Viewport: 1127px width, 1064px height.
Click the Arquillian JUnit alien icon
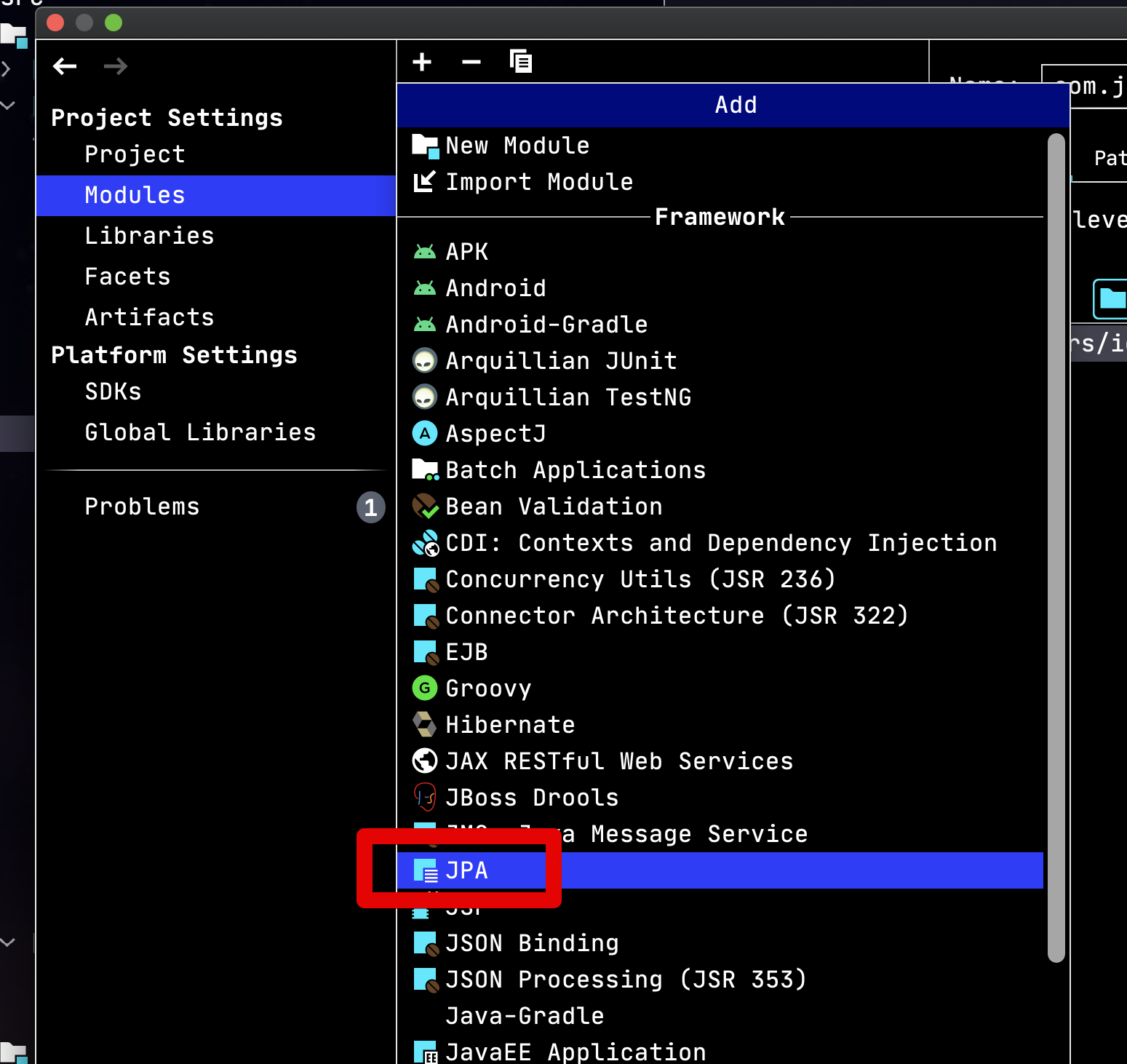tap(425, 361)
